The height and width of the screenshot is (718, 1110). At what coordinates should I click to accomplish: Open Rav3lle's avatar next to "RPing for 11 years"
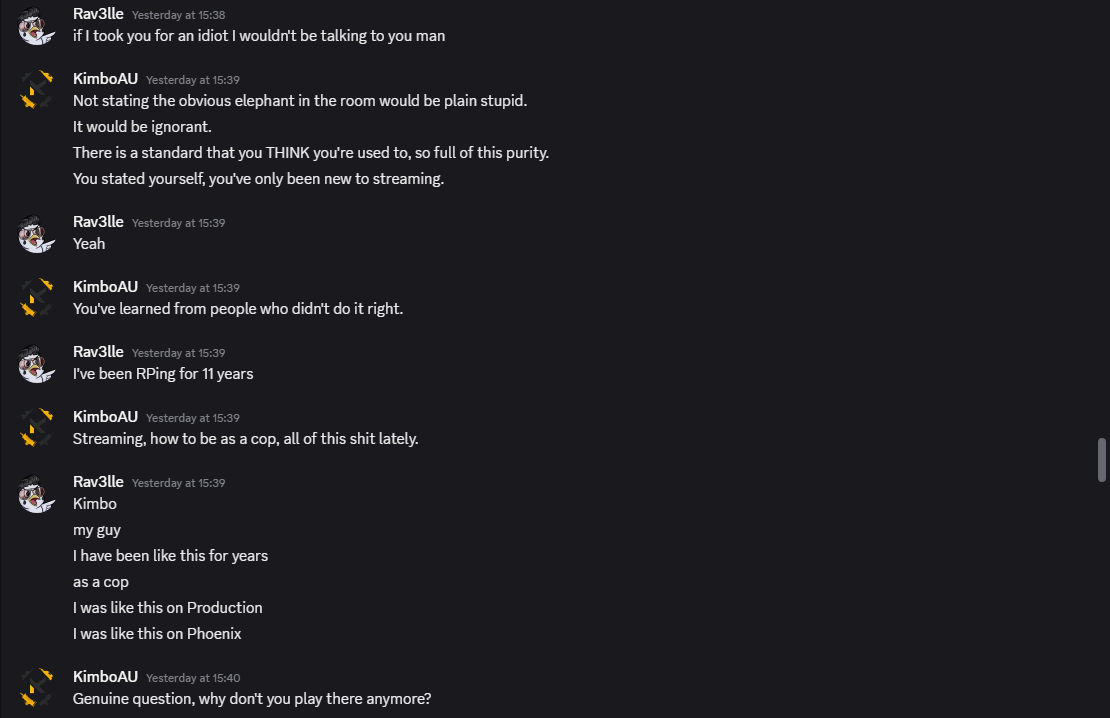tap(36, 363)
